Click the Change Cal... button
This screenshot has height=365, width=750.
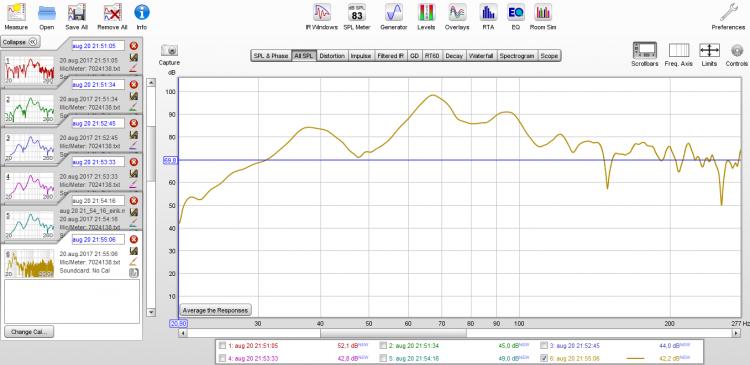29,332
